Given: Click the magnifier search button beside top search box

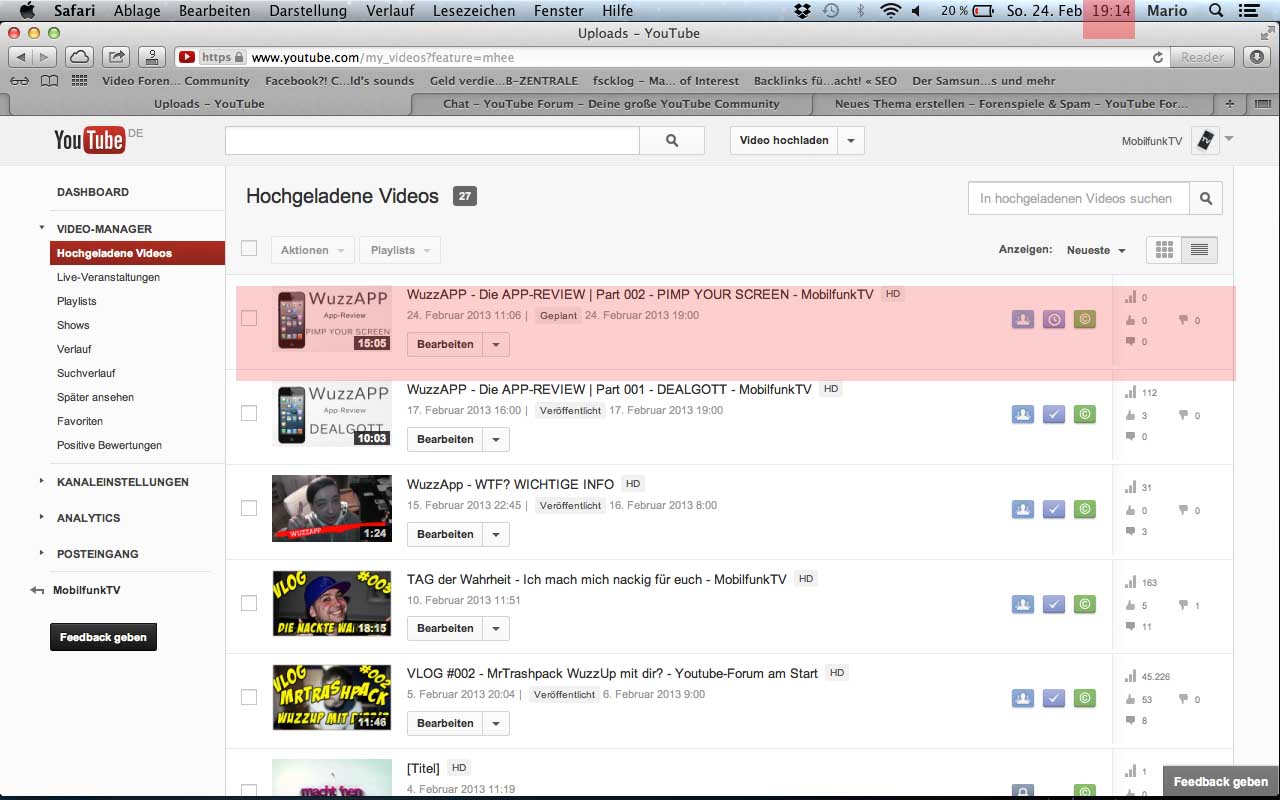Looking at the screenshot, I should coord(672,141).
